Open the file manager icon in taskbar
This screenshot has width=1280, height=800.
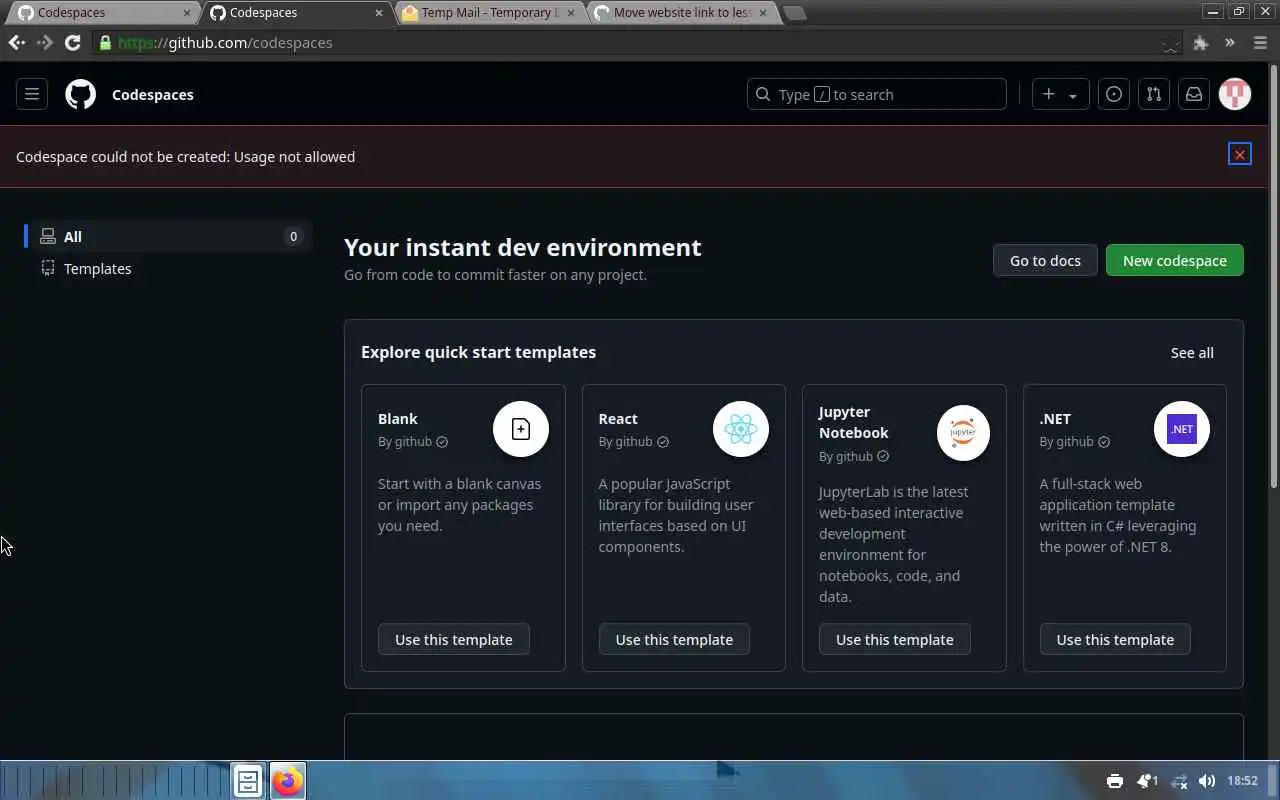point(248,781)
